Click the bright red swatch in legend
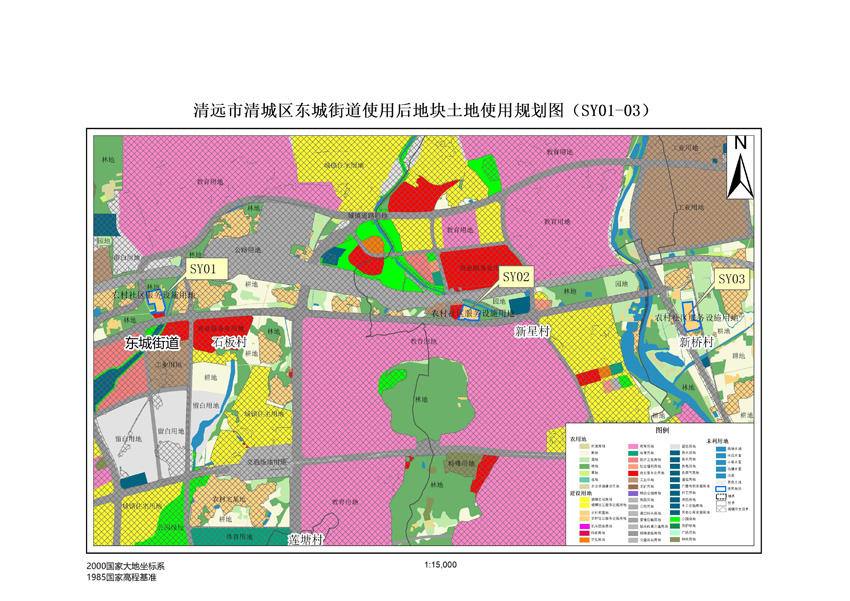Viewport: 850px width, 601px height. coord(633,473)
